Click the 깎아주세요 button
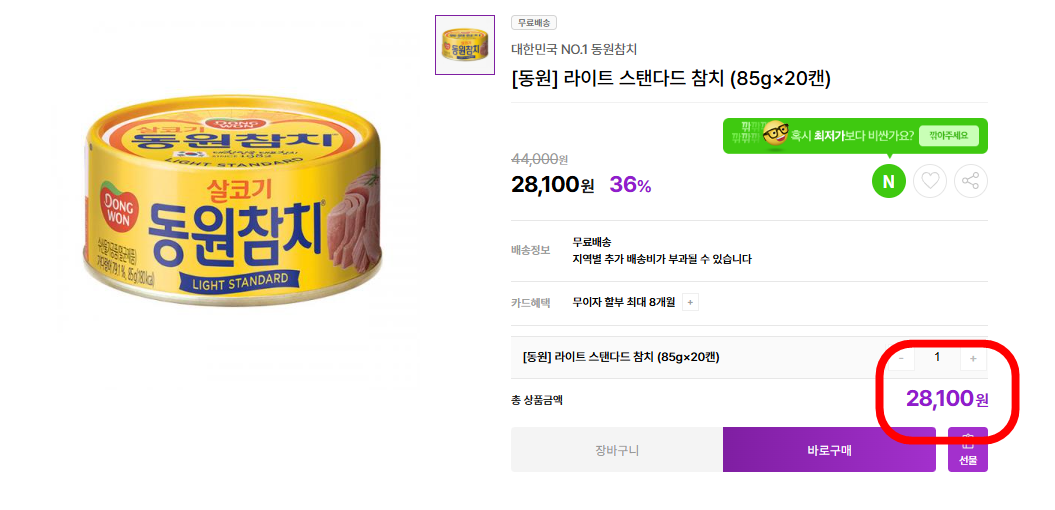This screenshot has width=1055, height=510. (948, 135)
